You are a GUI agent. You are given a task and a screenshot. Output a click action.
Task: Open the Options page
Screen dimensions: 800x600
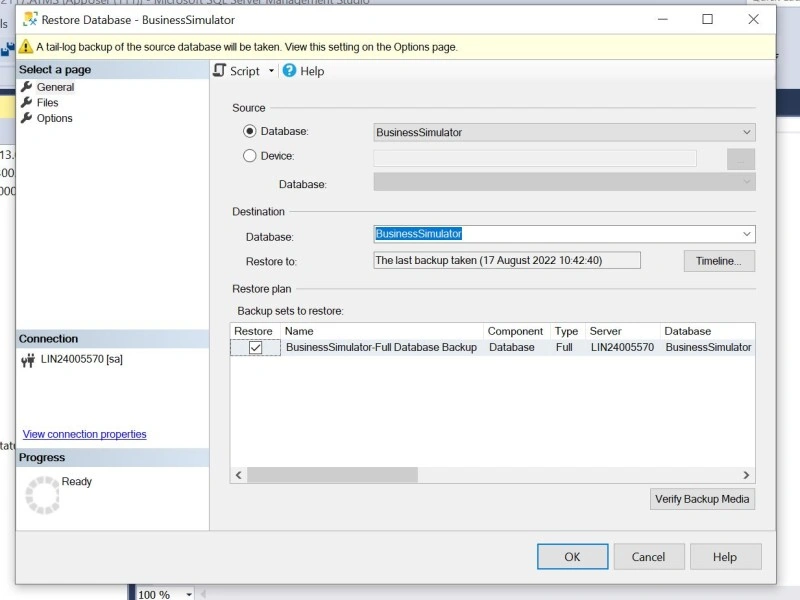[x=55, y=118]
